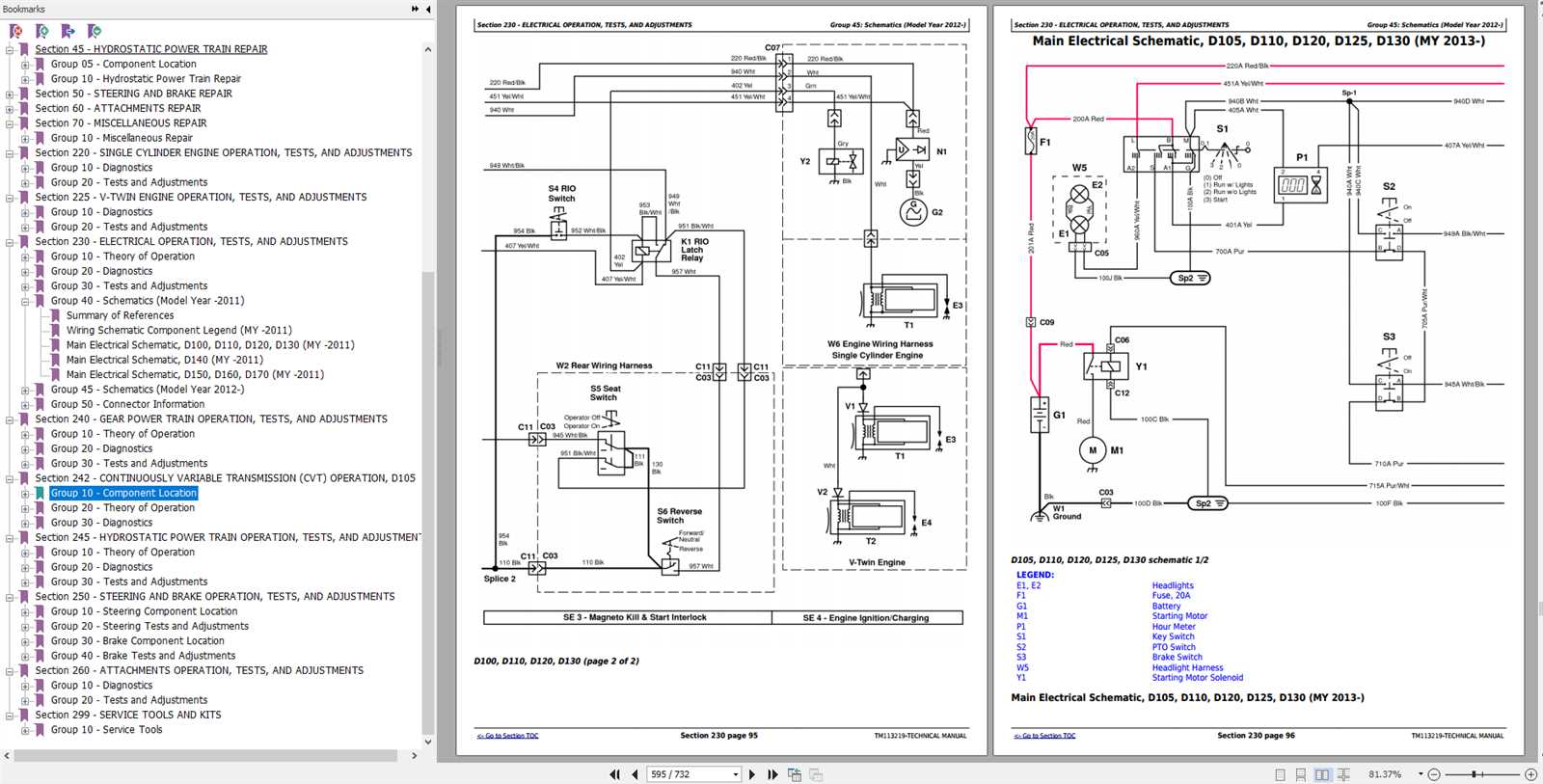Screen dimensions: 1543x784
Task: Collapse Section 250 - STEERING AND BRAKE OPERATION
Action: pos(10,596)
